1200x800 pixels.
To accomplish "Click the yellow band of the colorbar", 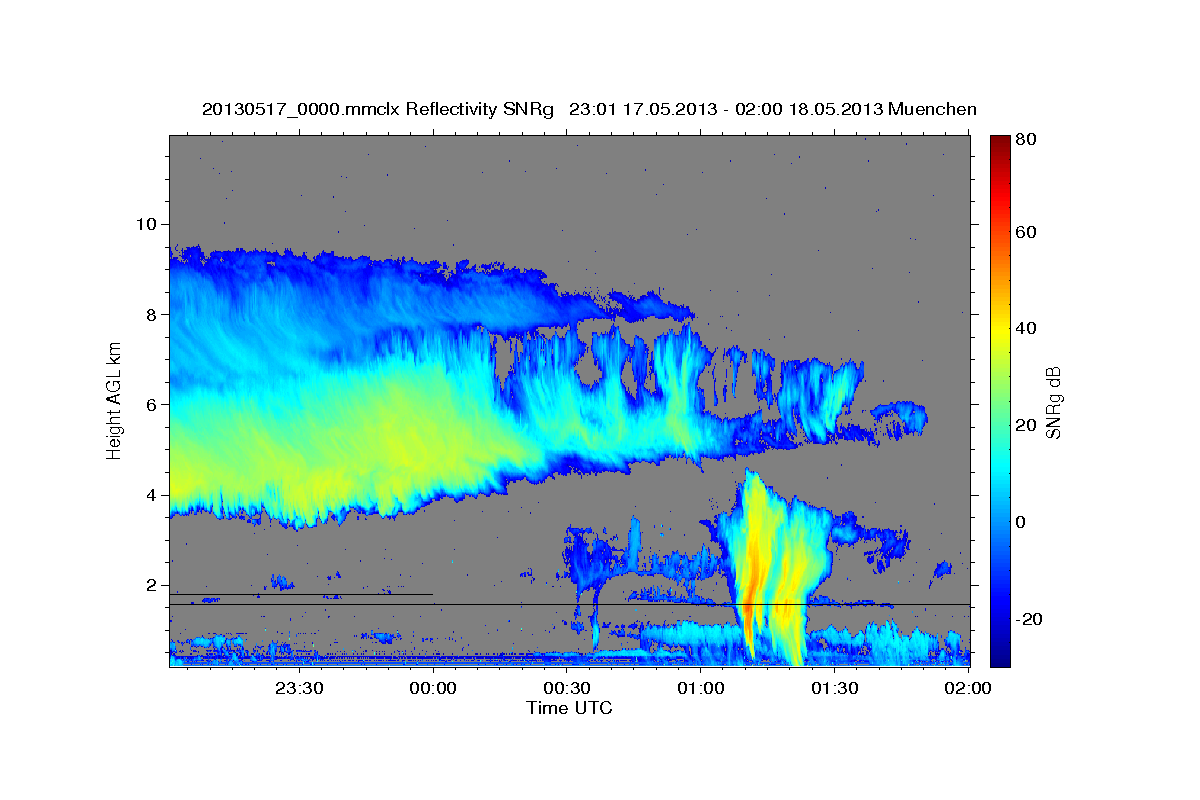I will [1000, 330].
